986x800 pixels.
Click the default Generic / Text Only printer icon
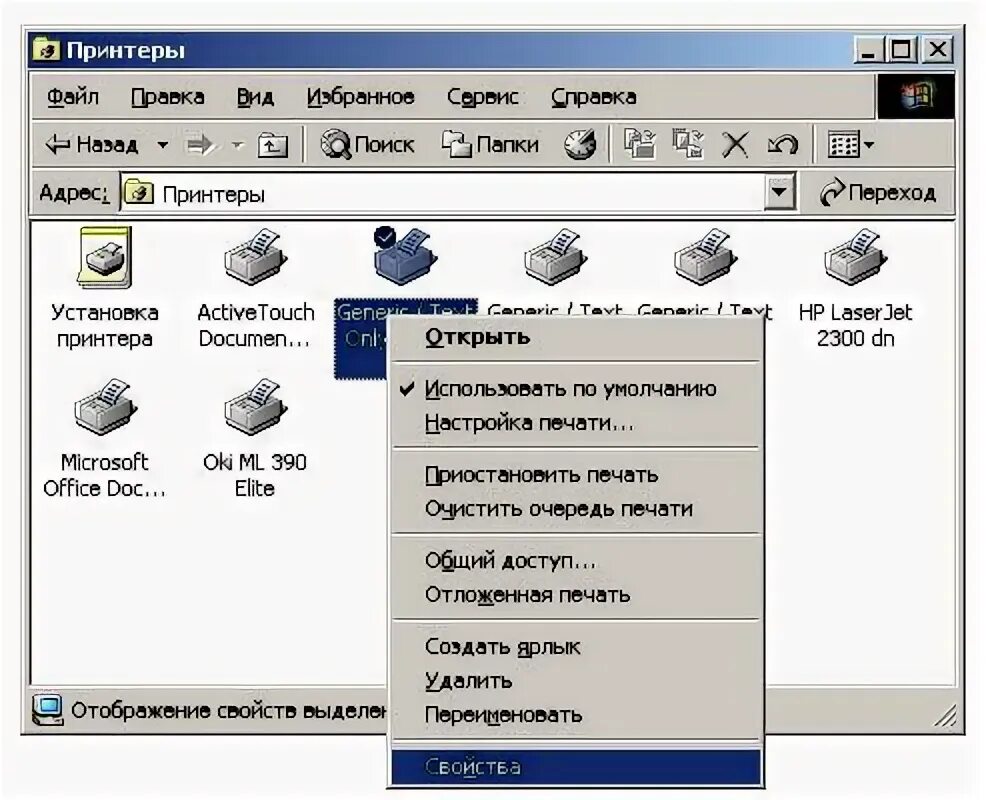[404, 257]
